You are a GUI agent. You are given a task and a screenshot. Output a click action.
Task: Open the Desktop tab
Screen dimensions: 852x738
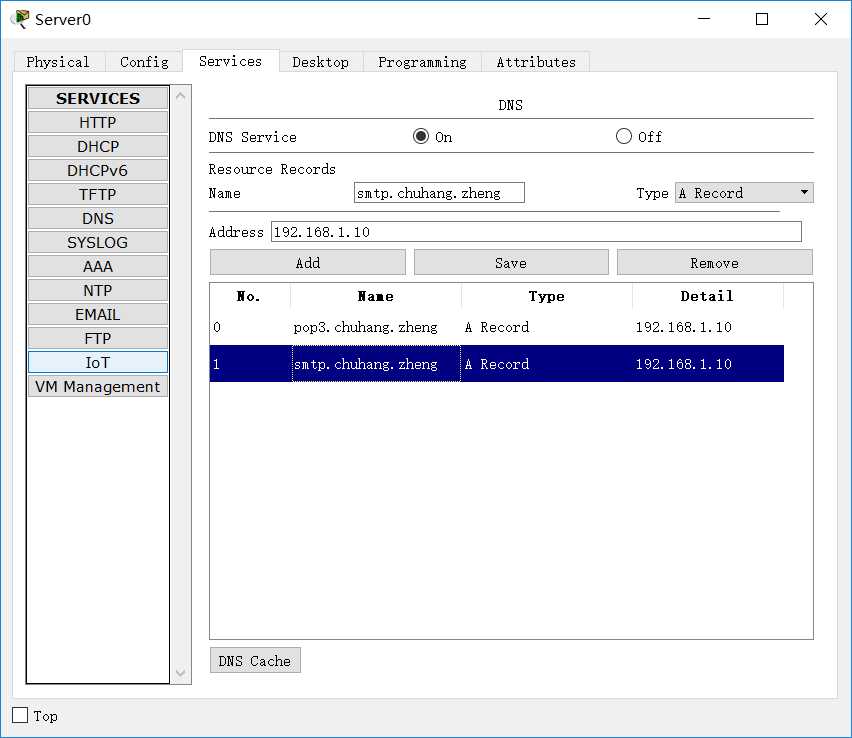[x=321, y=62]
